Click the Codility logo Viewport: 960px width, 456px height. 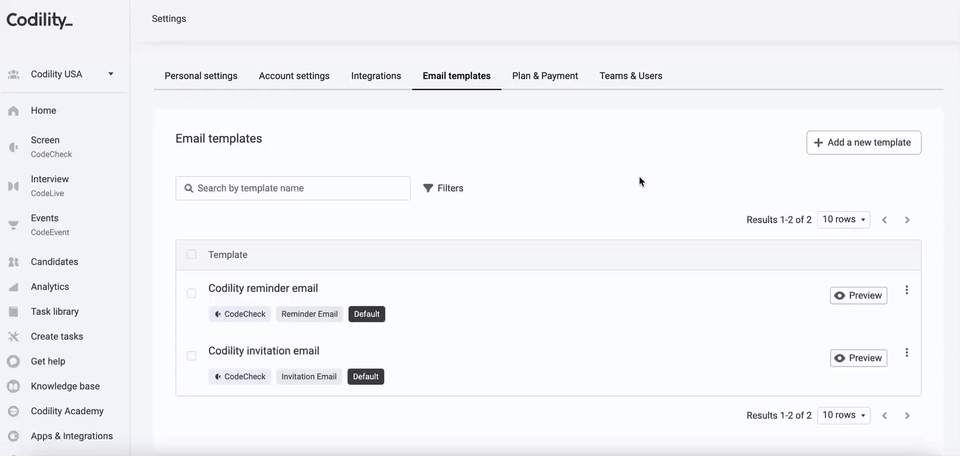pos(40,20)
